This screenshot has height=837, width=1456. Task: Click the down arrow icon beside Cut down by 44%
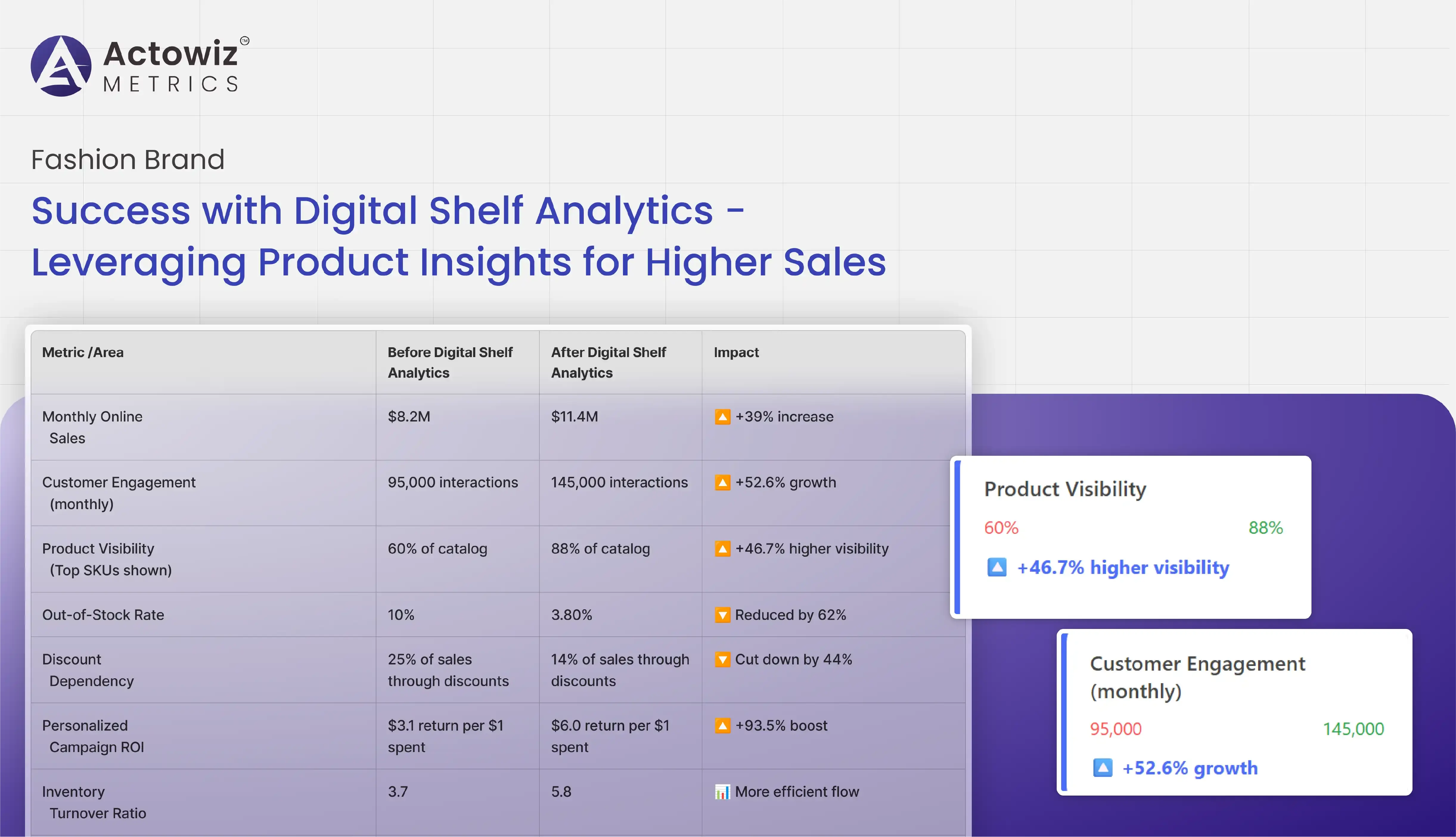(x=722, y=659)
